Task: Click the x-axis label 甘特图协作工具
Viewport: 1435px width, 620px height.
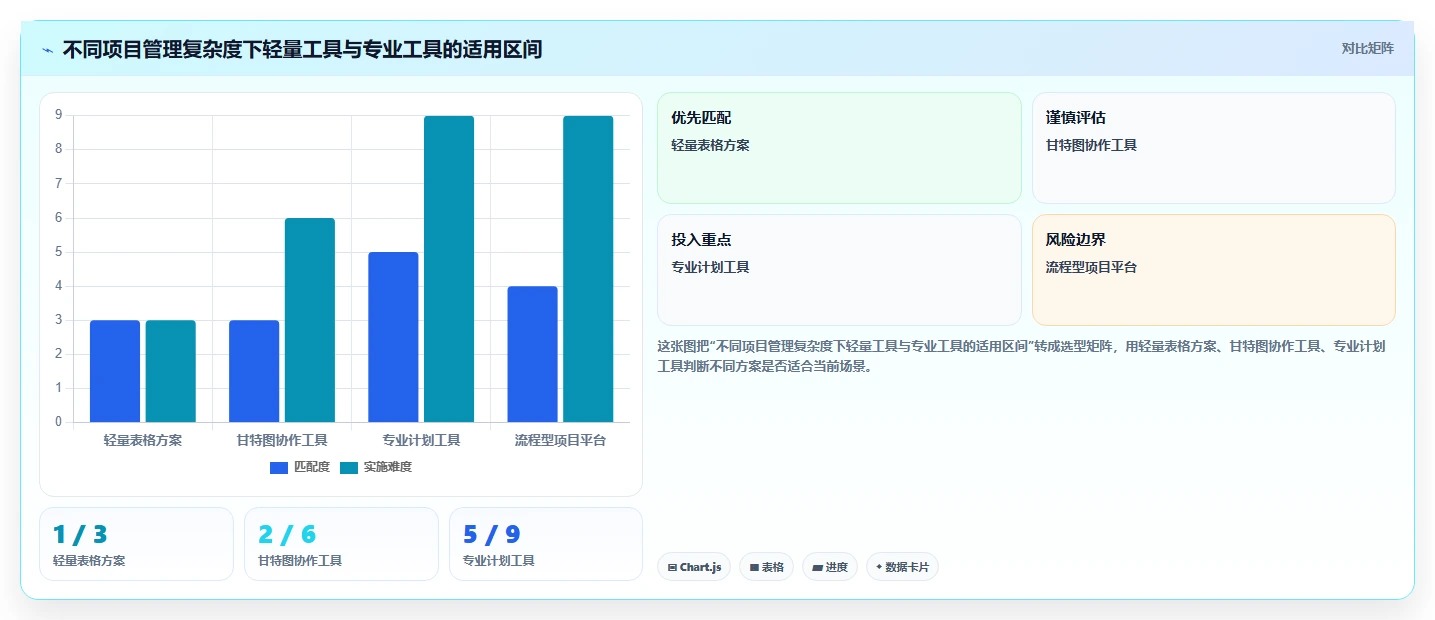Action: point(282,440)
